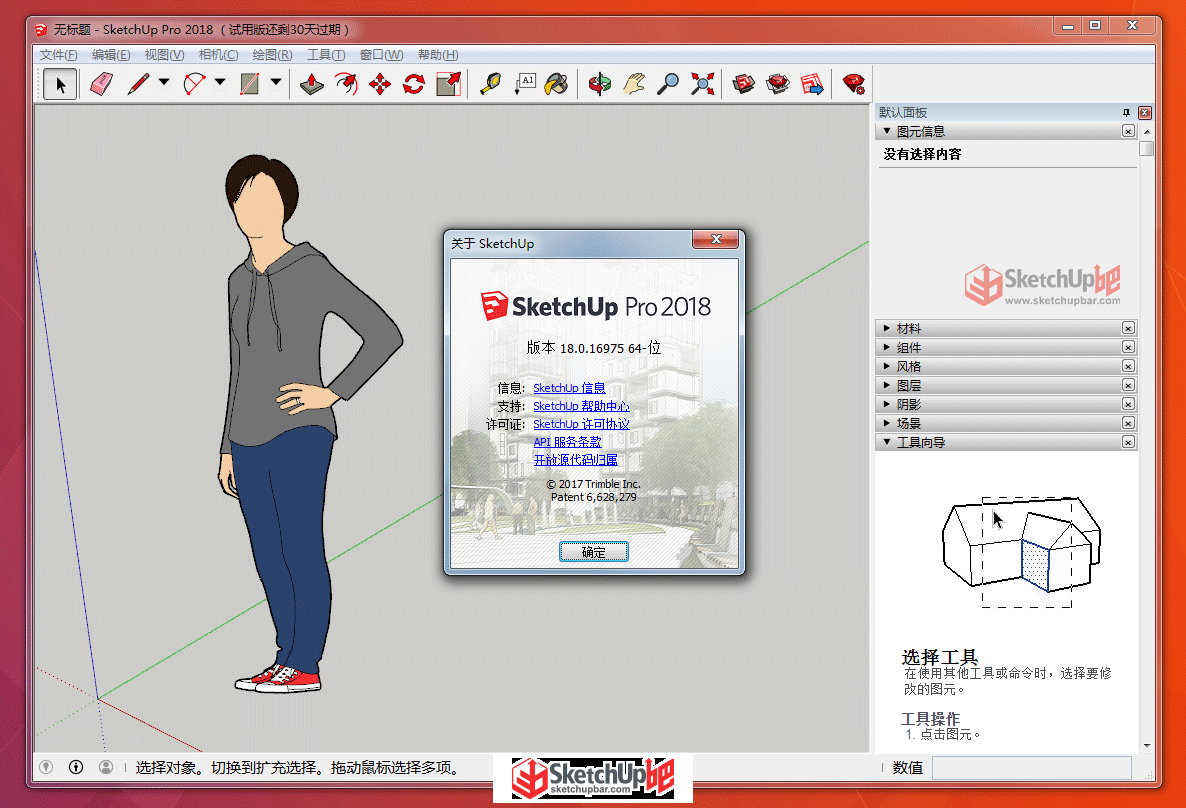This screenshot has width=1186, height=808.
Task: Close the 工具向导 panel with its X
Action: (1128, 442)
